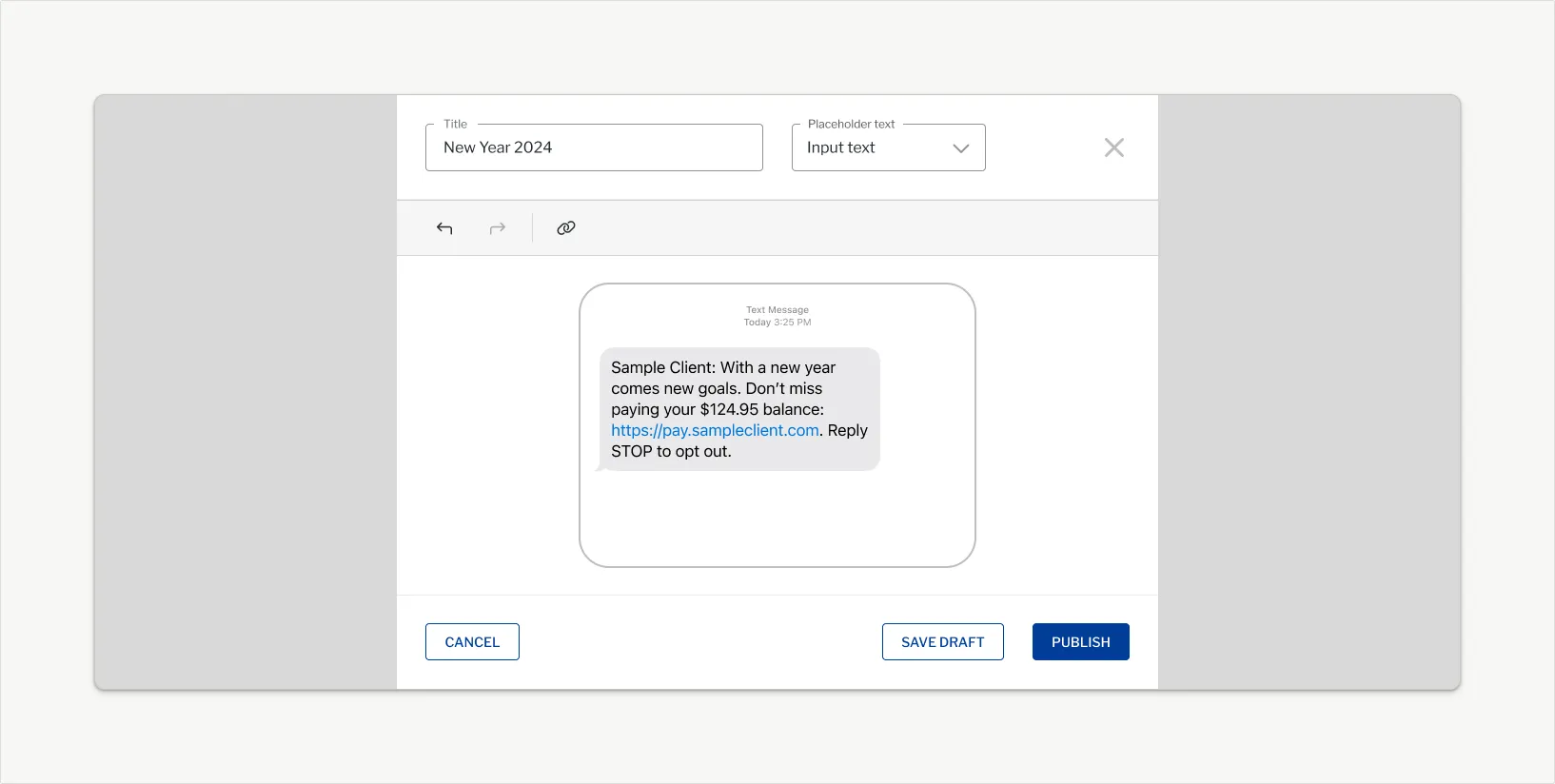Click the 'Today 3:25 PM' timestamp
This screenshot has height=784, width=1555.
[x=777, y=323]
